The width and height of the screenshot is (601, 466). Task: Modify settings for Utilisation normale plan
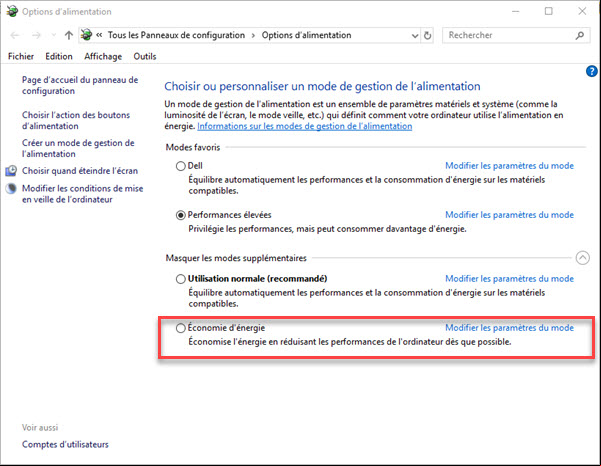click(509, 279)
